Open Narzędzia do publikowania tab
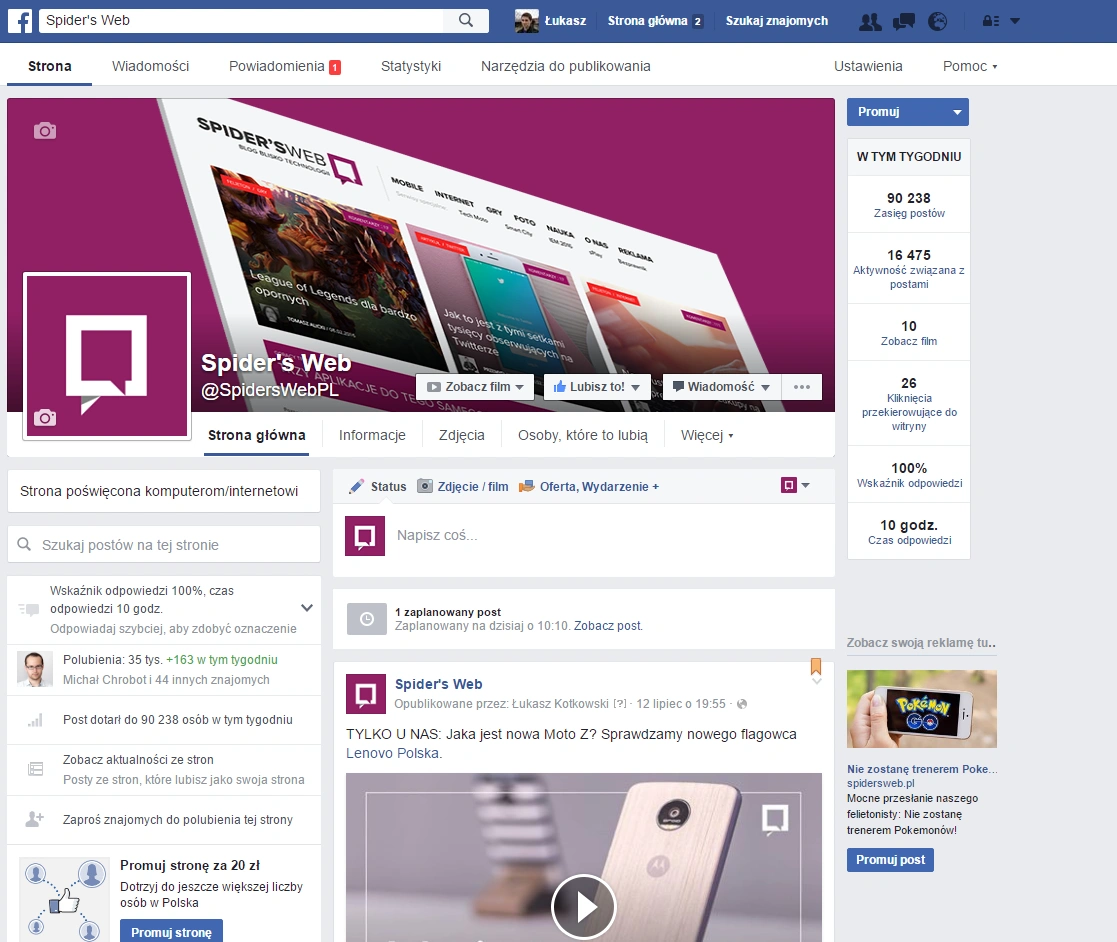The height and width of the screenshot is (942, 1117). (566, 66)
